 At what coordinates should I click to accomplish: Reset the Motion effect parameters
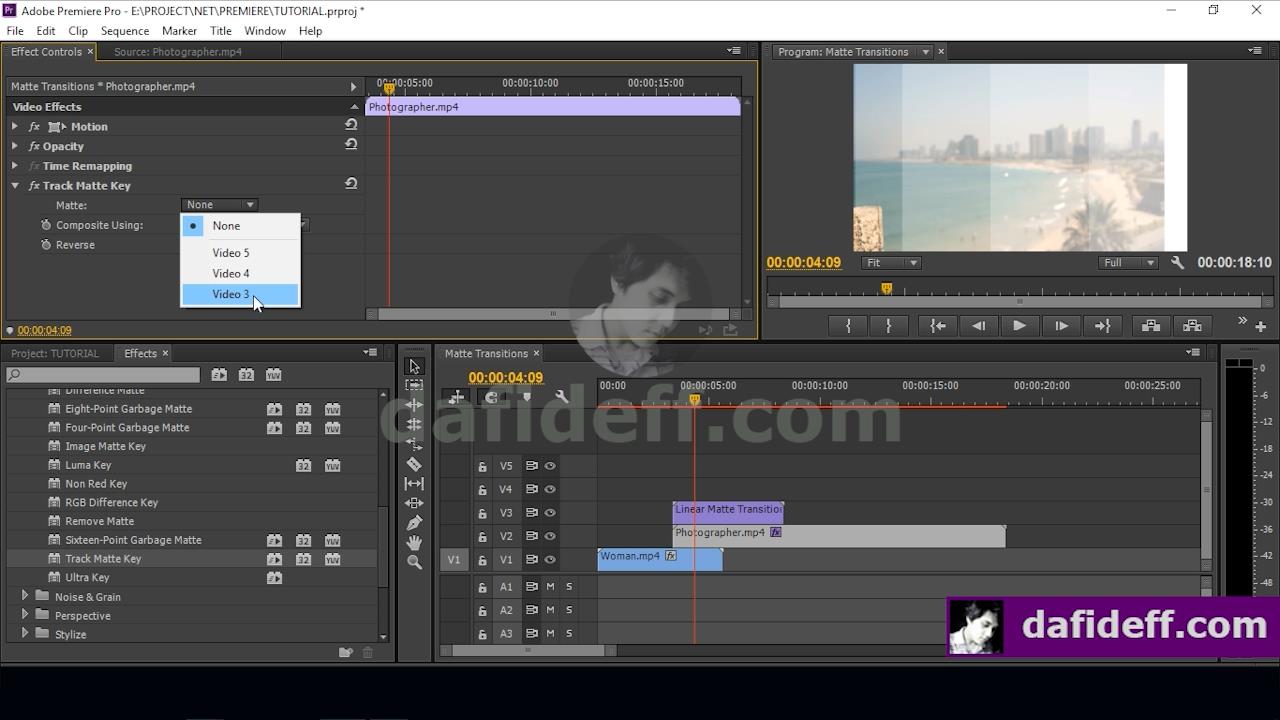[x=351, y=125]
